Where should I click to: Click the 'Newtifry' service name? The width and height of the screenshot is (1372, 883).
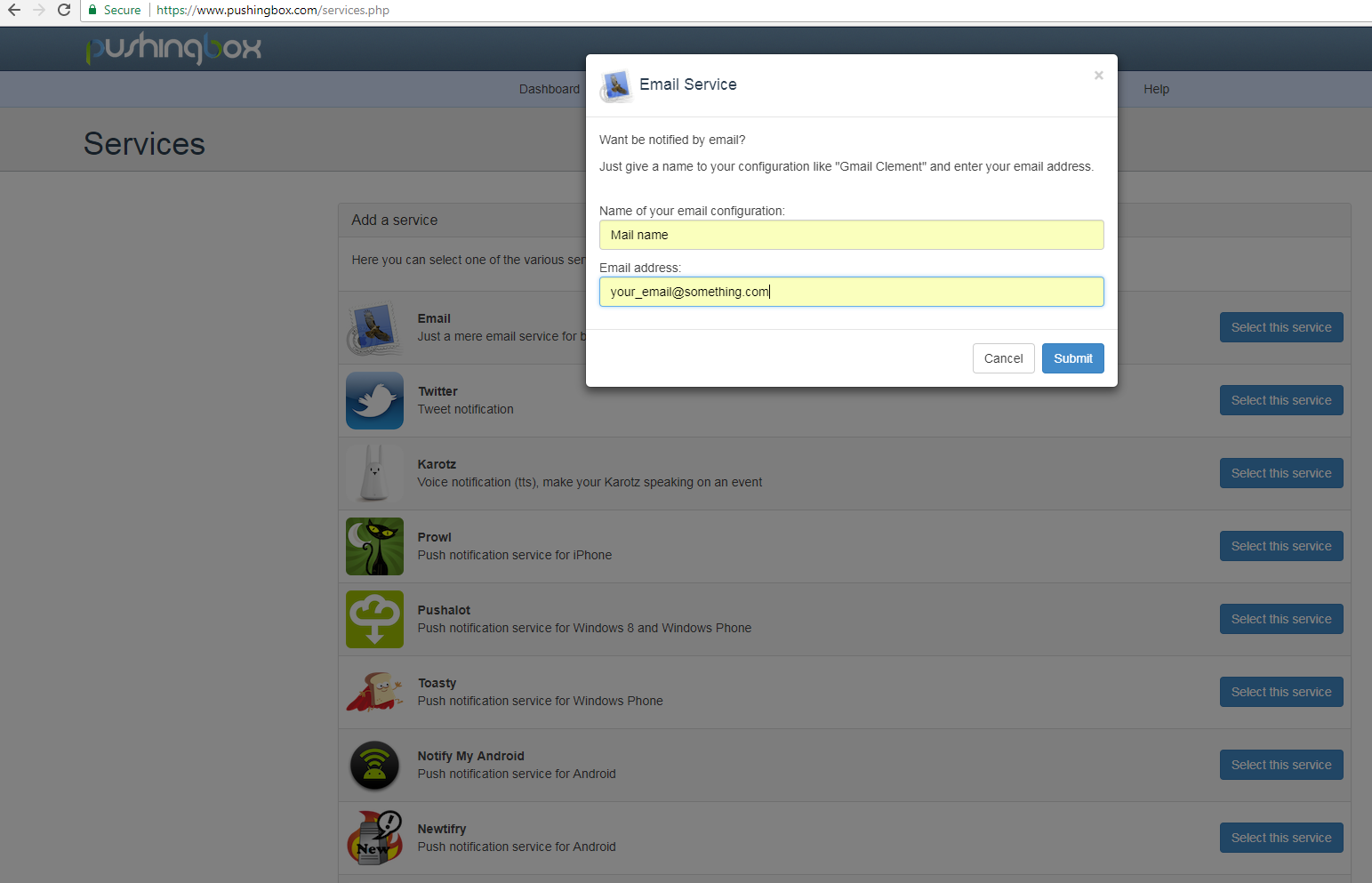pos(442,829)
